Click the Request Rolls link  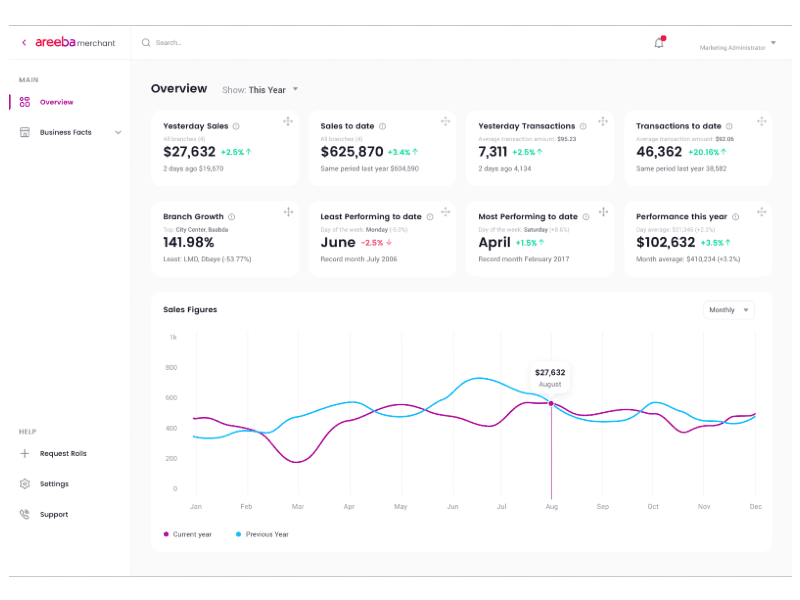pos(63,453)
